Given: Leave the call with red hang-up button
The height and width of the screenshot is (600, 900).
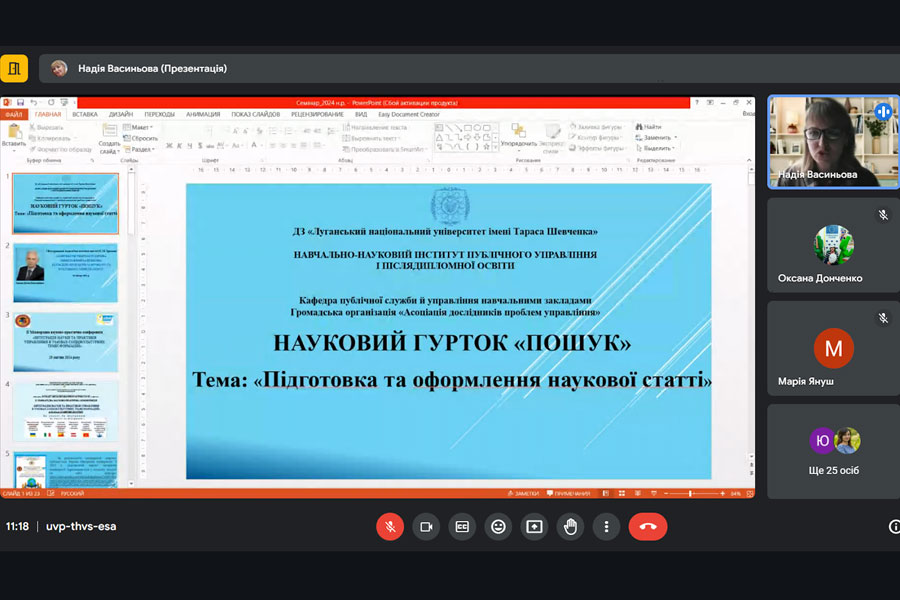Looking at the screenshot, I should pos(647,526).
